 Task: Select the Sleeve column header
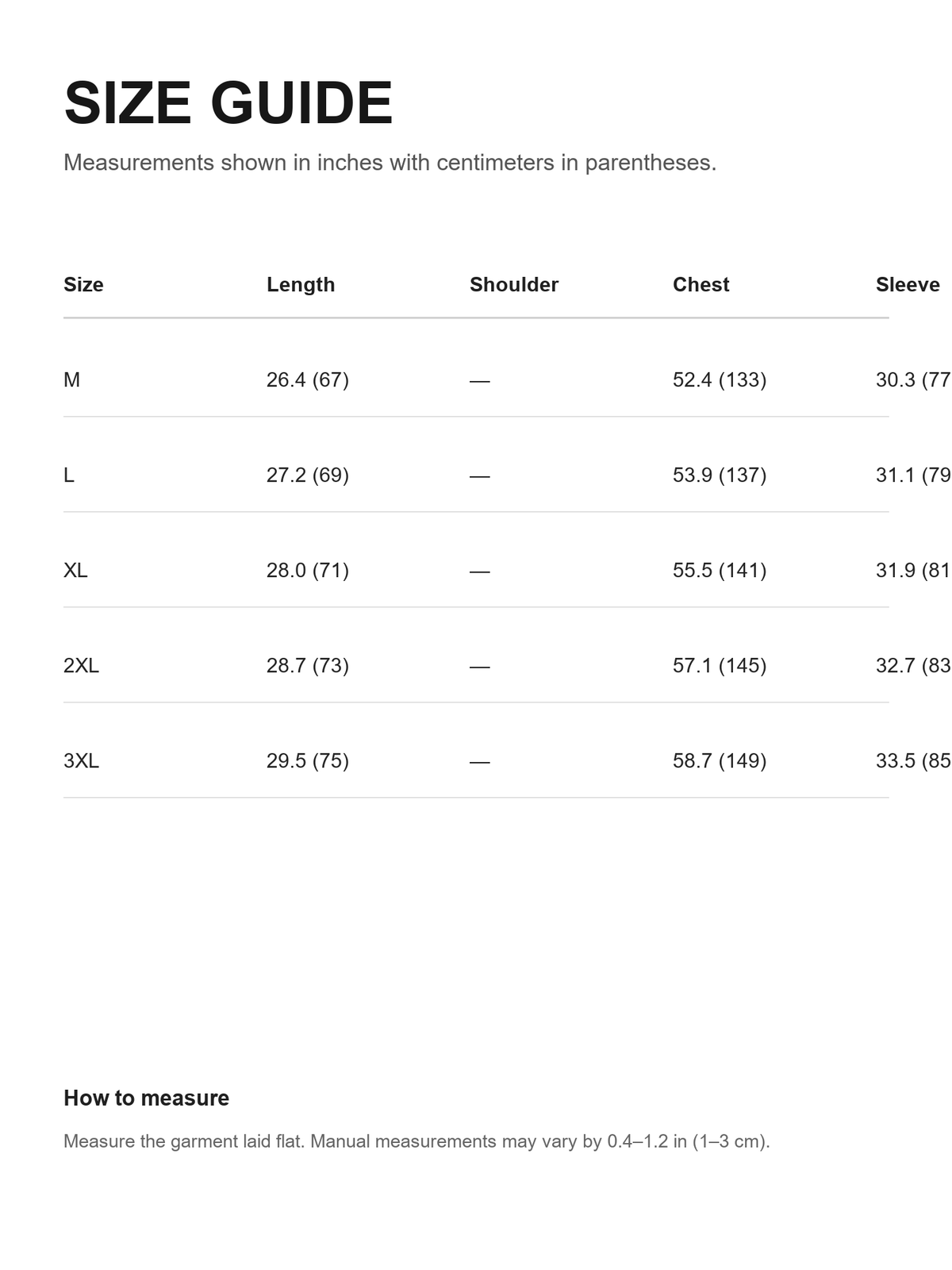click(908, 284)
